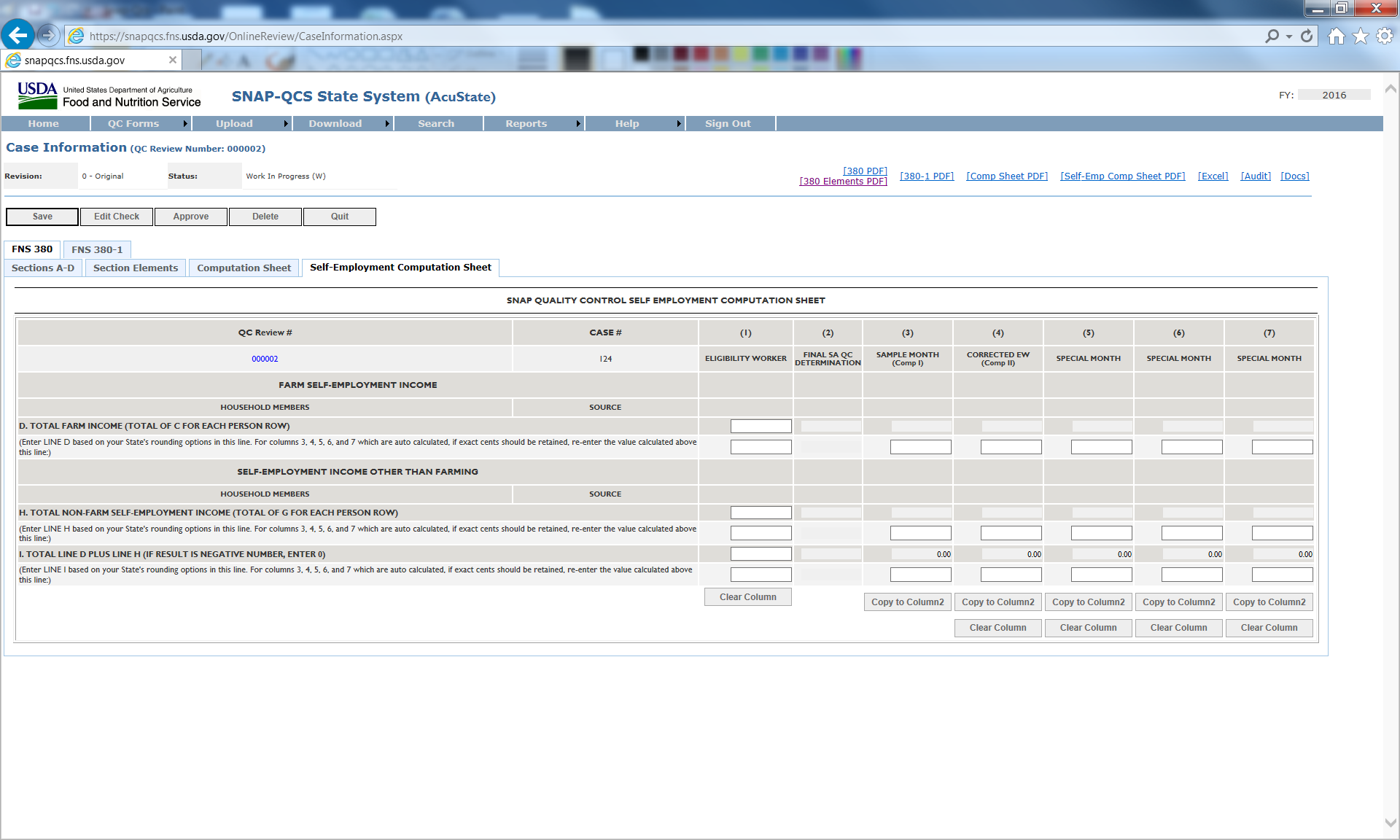Viewport: 1400px width, 840px height.
Task: Expand the Reports menu arrow
Action: [578, 124]
